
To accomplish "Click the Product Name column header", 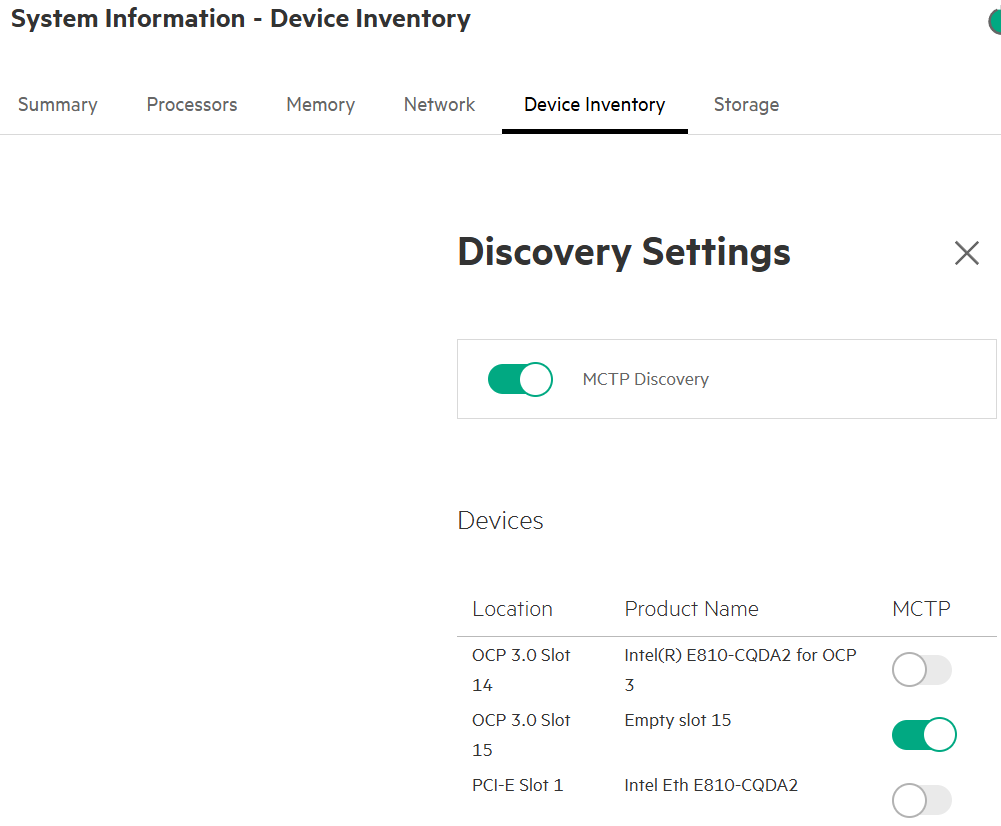I will tap(691, 608).
